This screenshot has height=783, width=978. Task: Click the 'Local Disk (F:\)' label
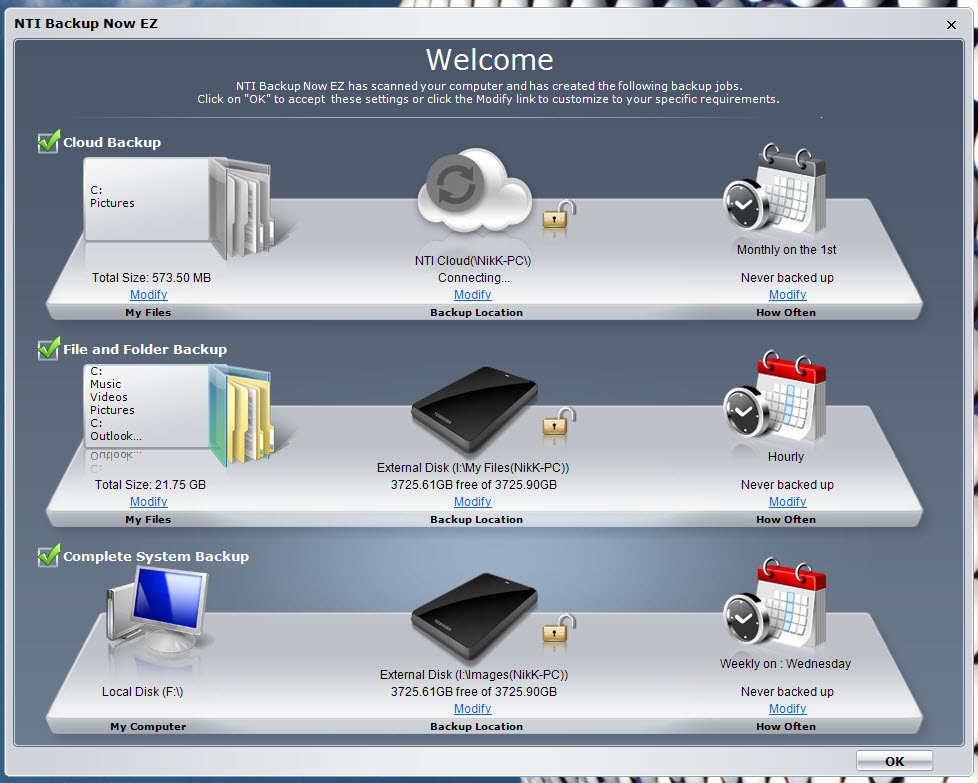pyautogui.click(x=142, y=692)
